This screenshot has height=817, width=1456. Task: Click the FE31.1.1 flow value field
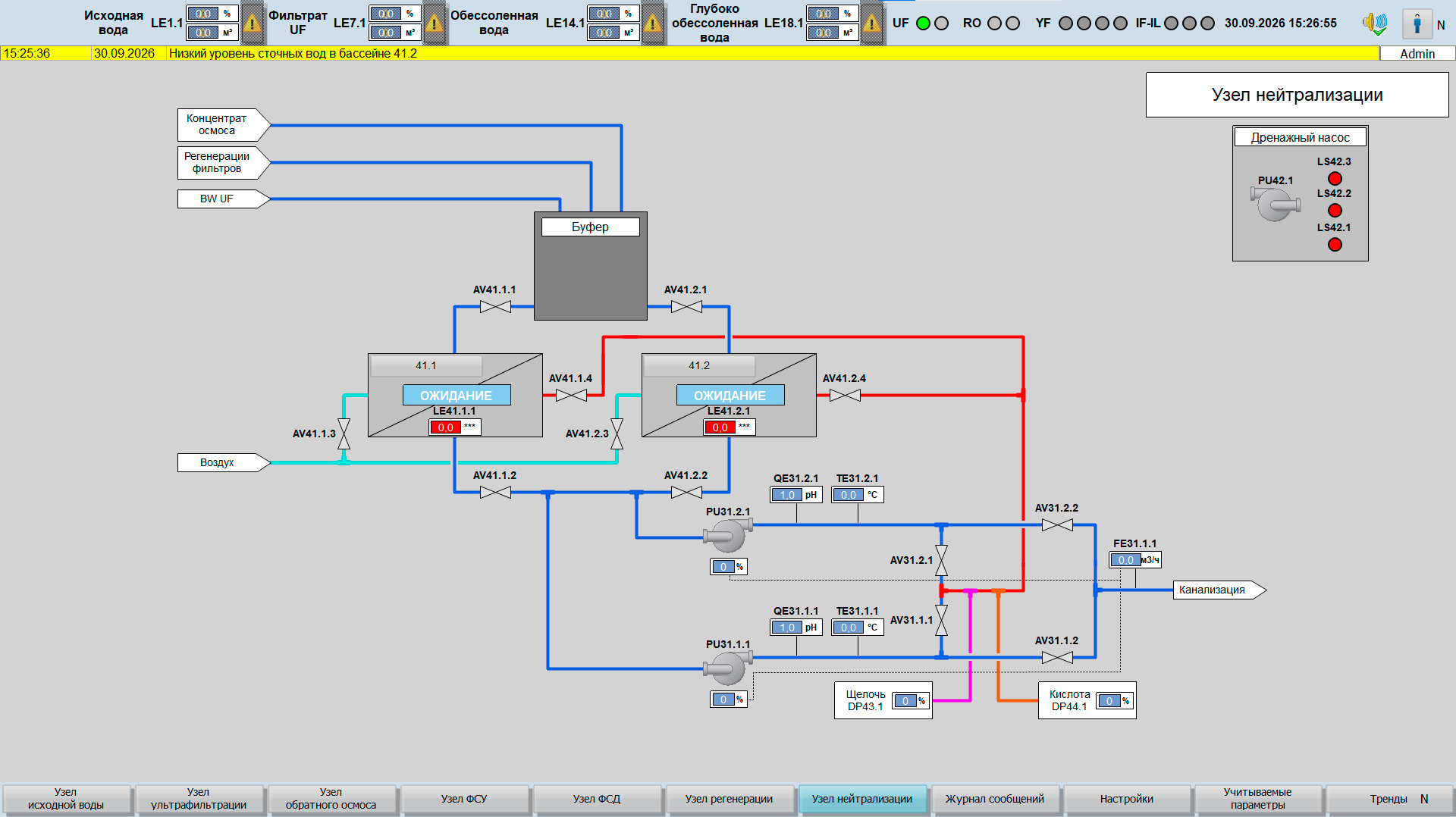click(x=1126, y=560)
